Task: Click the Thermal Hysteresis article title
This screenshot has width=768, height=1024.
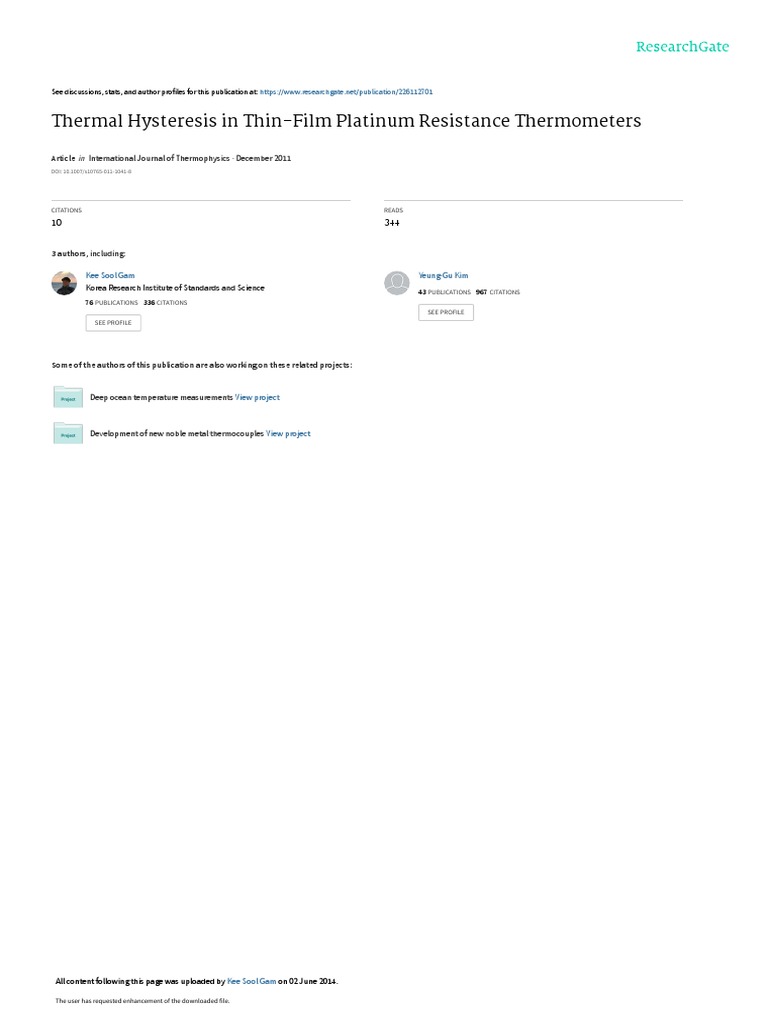Action: tap(346, 121)
